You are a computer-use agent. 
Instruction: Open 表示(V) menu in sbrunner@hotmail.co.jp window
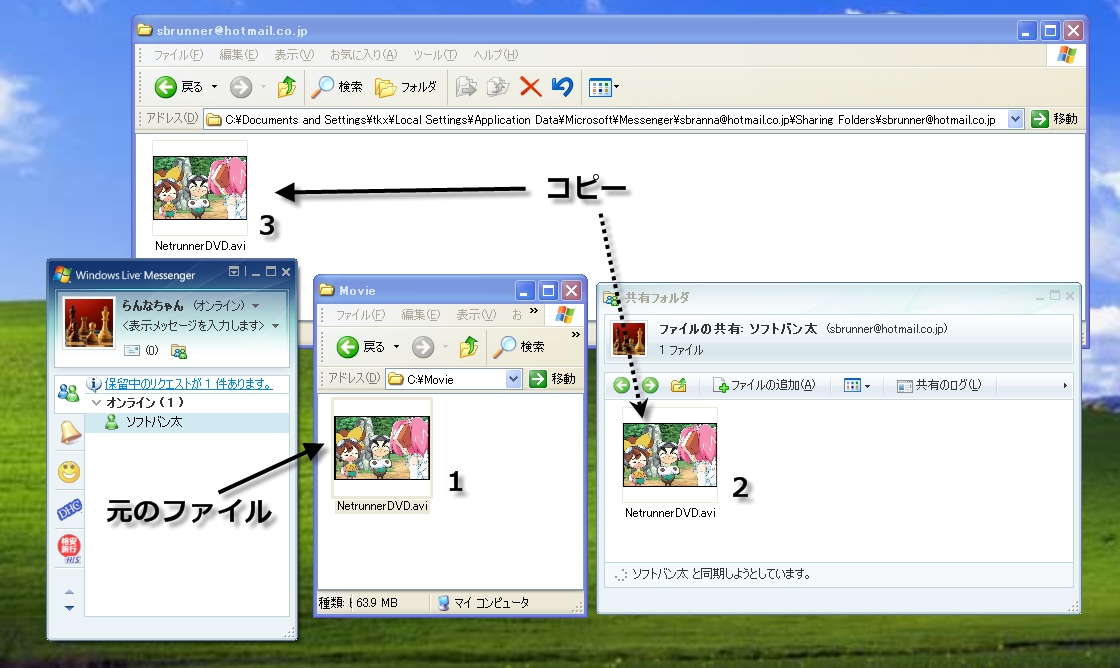coord(294,55)
